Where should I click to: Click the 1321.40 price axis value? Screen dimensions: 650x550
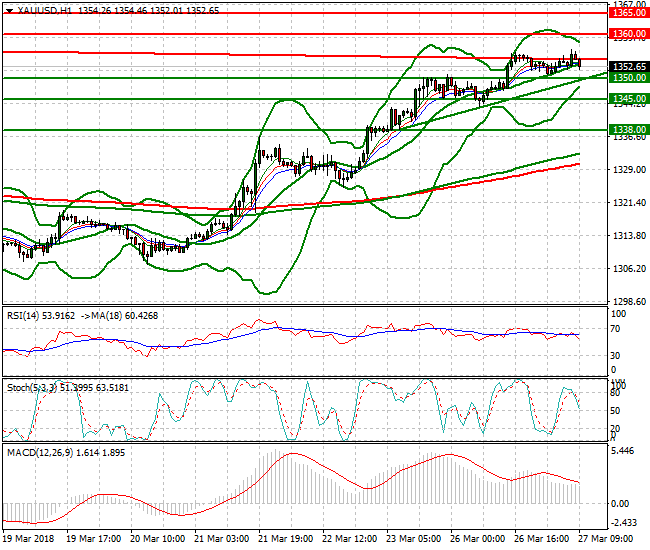click(629, 203)
